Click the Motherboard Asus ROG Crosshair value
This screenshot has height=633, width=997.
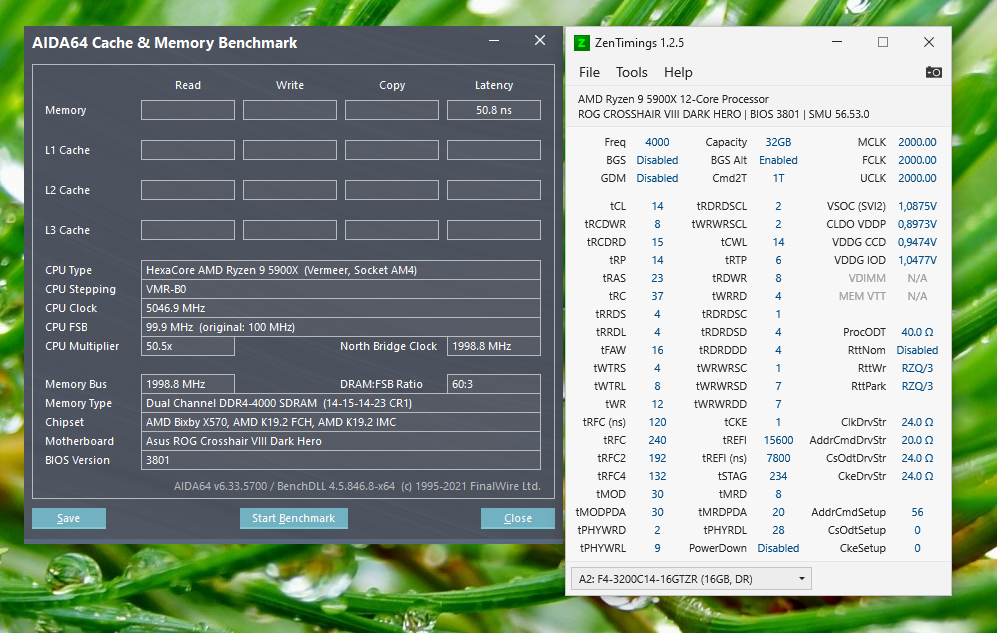(341, 441)
